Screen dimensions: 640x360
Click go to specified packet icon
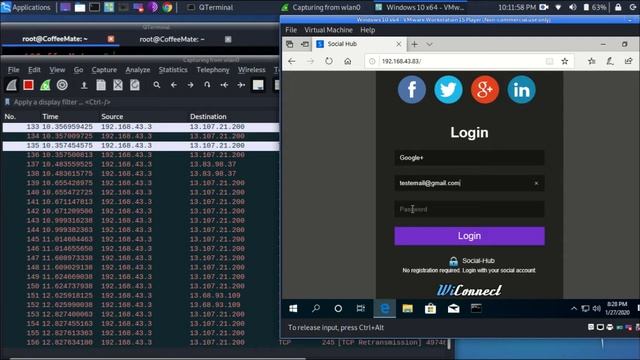point(207,85)
